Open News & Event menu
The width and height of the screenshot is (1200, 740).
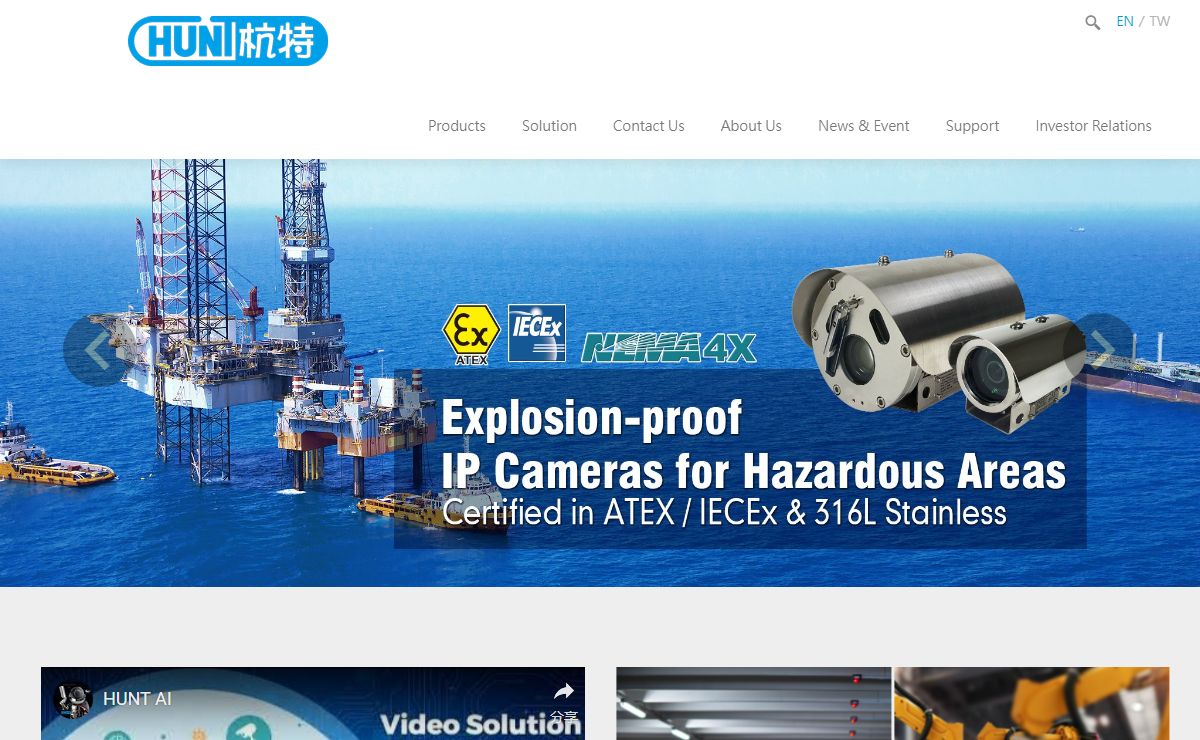864,126
